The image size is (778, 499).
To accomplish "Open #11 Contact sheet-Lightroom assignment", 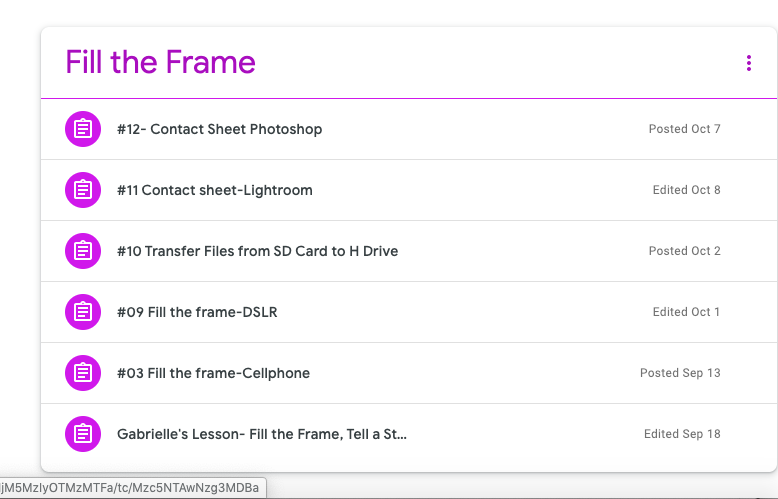I will click(214, 190).
